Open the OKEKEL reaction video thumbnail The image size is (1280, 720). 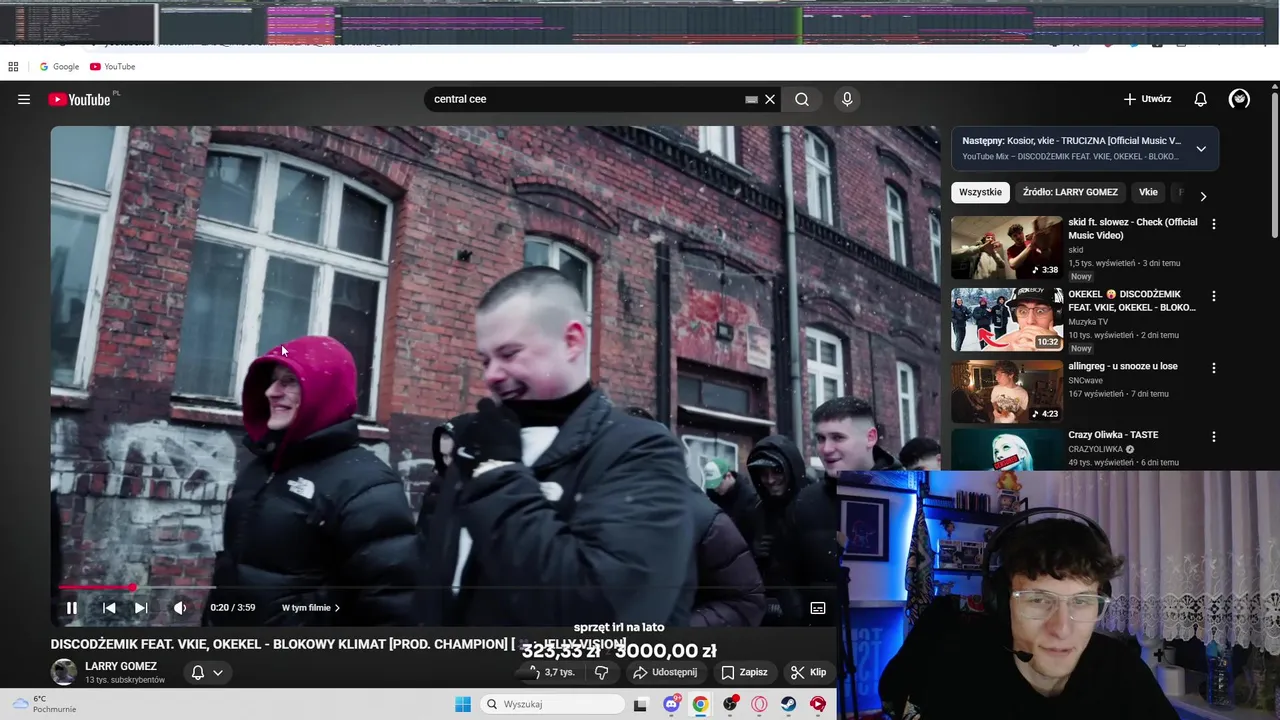1007,319
